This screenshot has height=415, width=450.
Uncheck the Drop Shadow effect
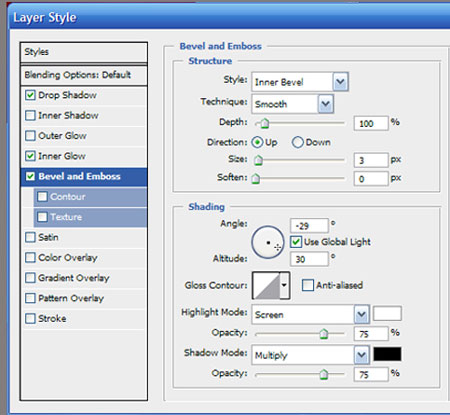click(x=30, y=95)
